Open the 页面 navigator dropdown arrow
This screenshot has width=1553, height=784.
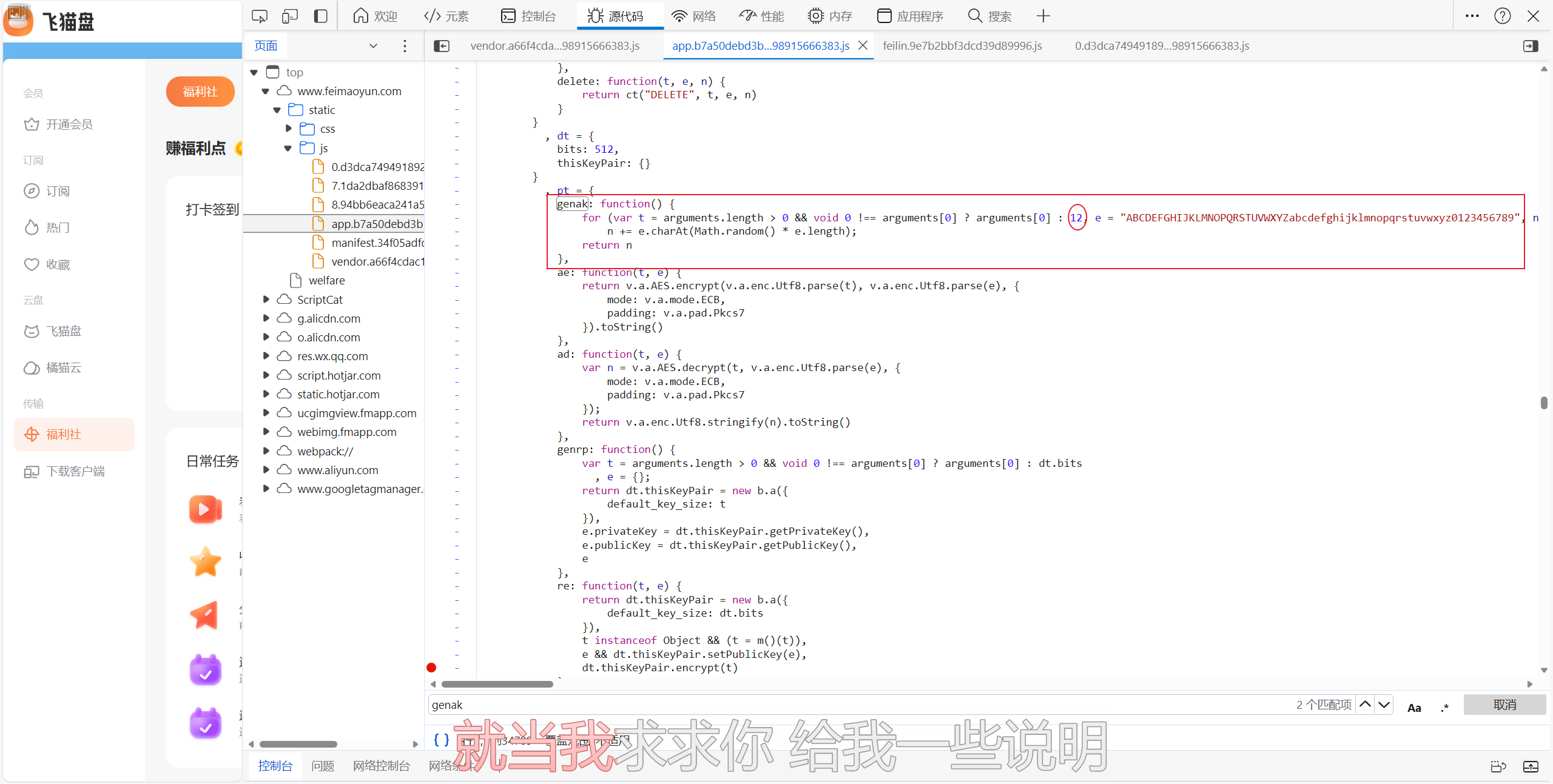click(x=373, y=46)
